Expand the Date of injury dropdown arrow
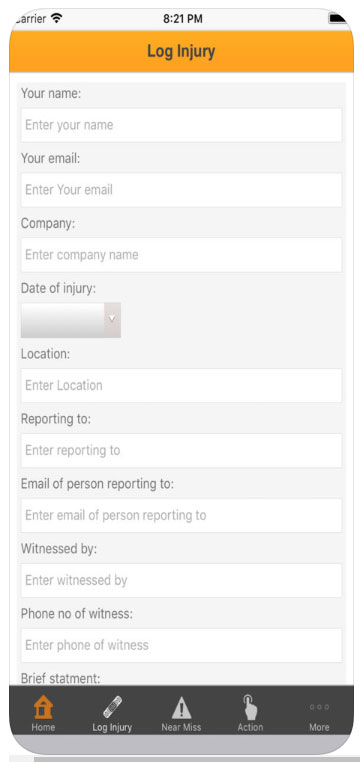 click(112, 320)
